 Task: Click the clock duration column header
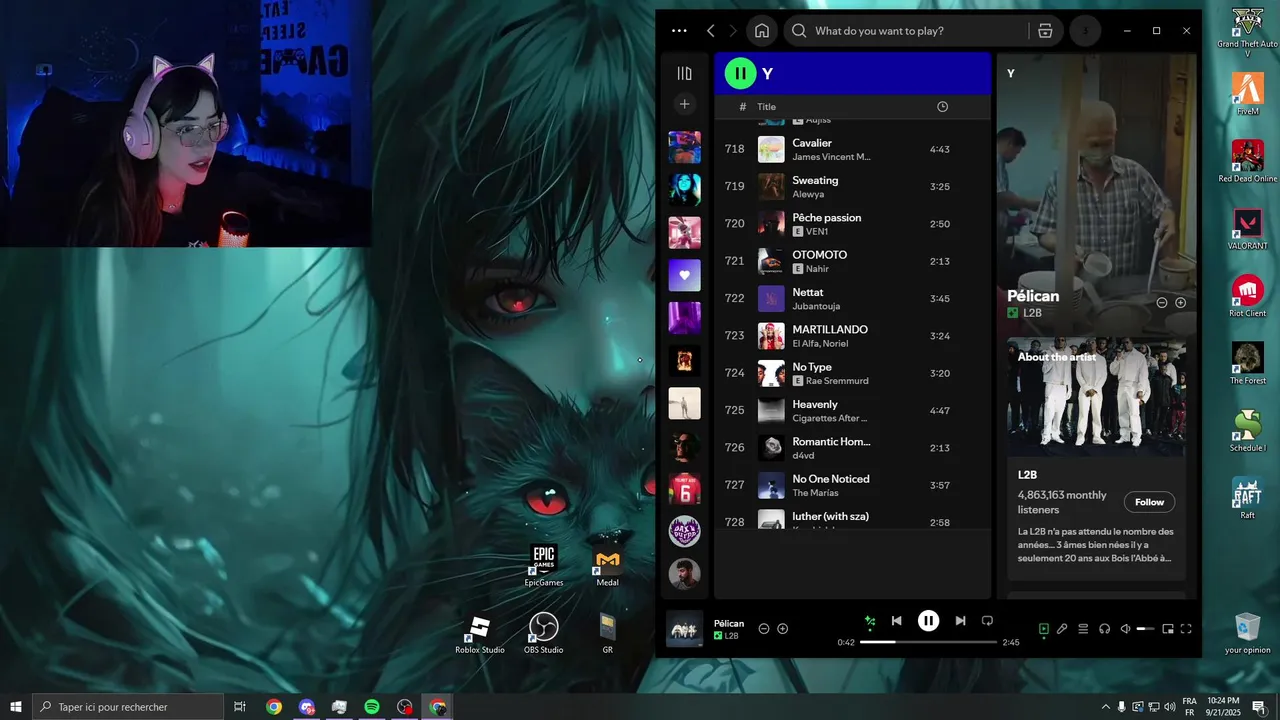[942, 107]
